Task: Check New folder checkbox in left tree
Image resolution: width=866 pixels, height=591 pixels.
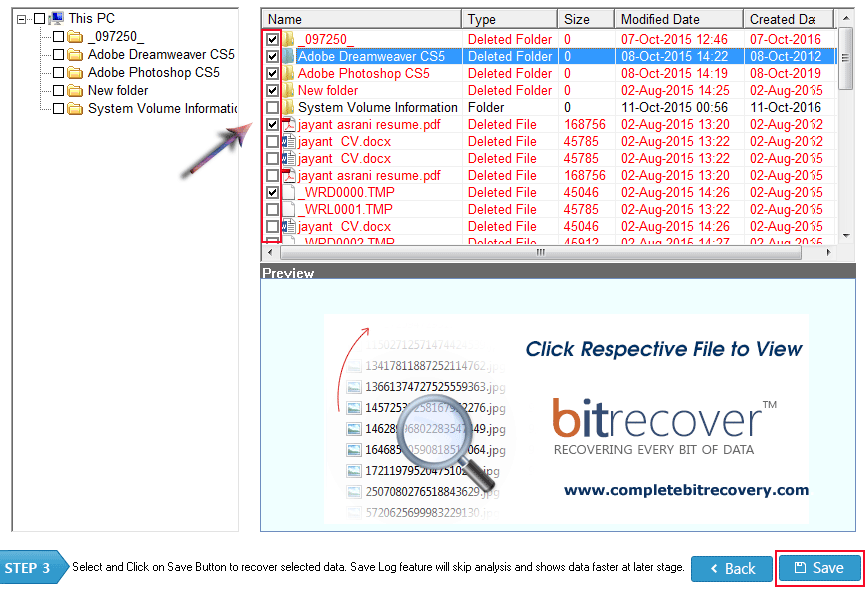Action: tap(58, 91)
